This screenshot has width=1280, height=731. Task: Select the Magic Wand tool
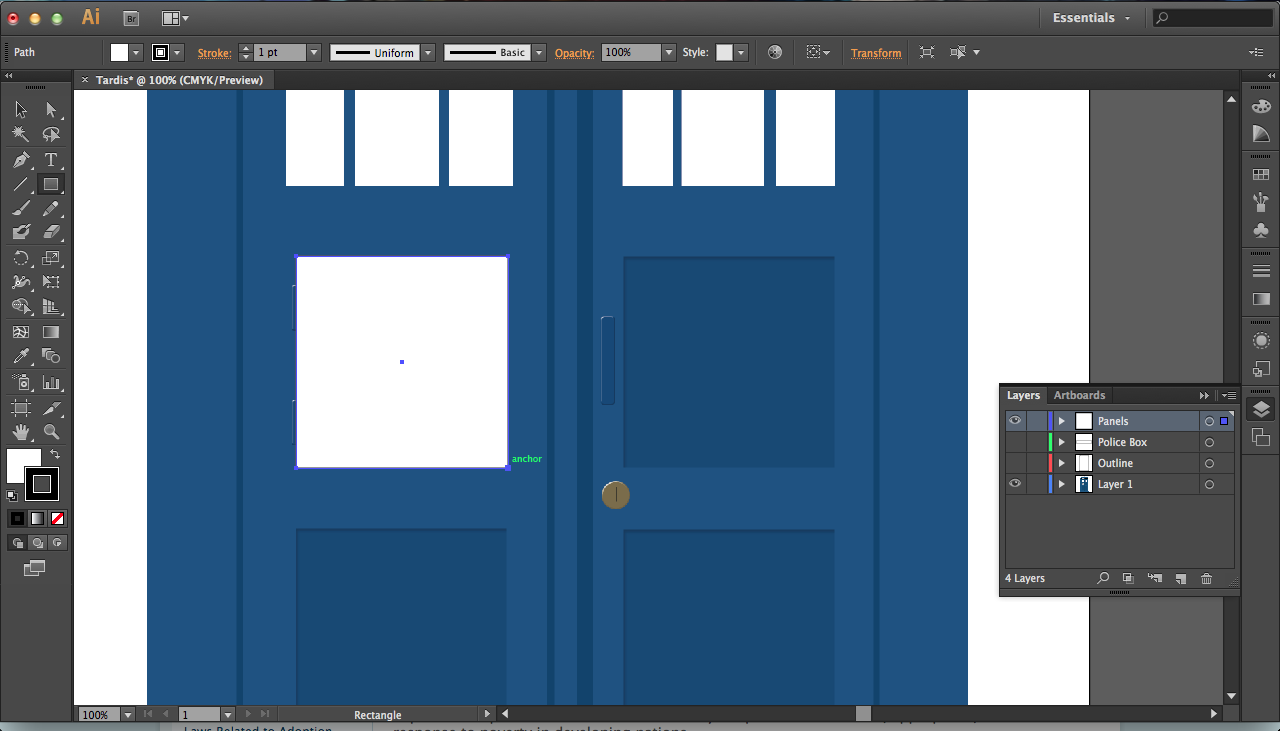point(21,134)
